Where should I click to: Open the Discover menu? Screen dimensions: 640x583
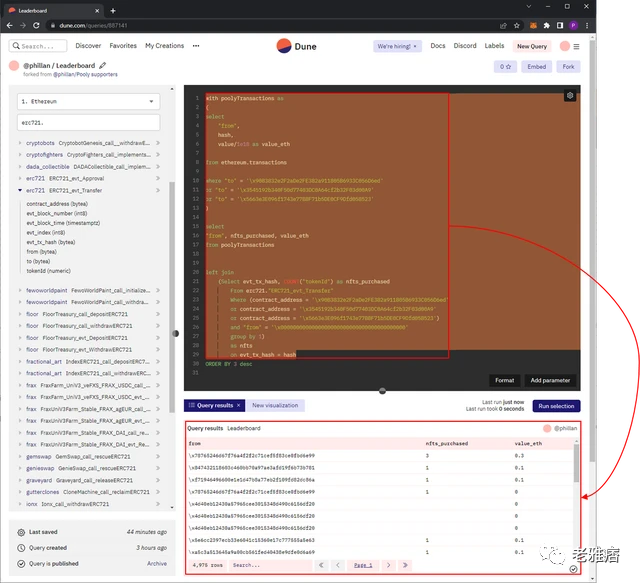click(x=88, y=46)
